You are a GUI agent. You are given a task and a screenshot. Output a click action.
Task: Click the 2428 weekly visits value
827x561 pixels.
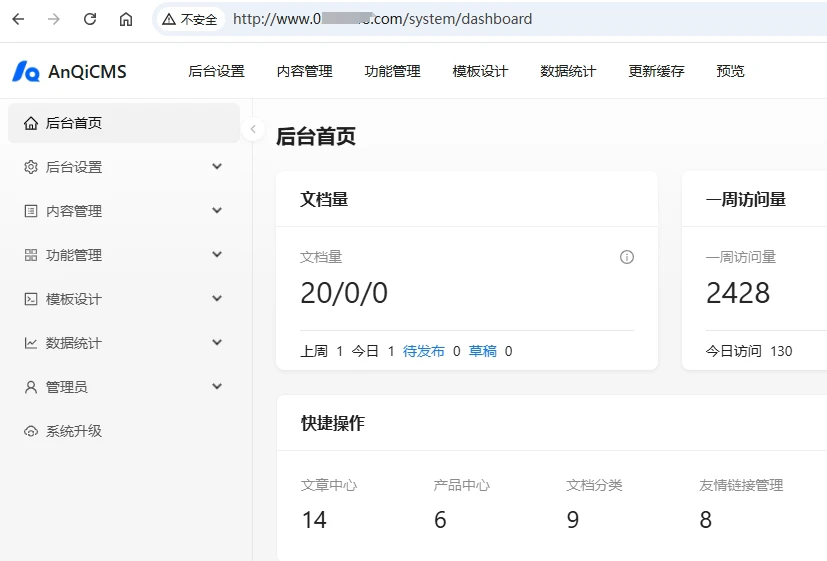(738, 293)
